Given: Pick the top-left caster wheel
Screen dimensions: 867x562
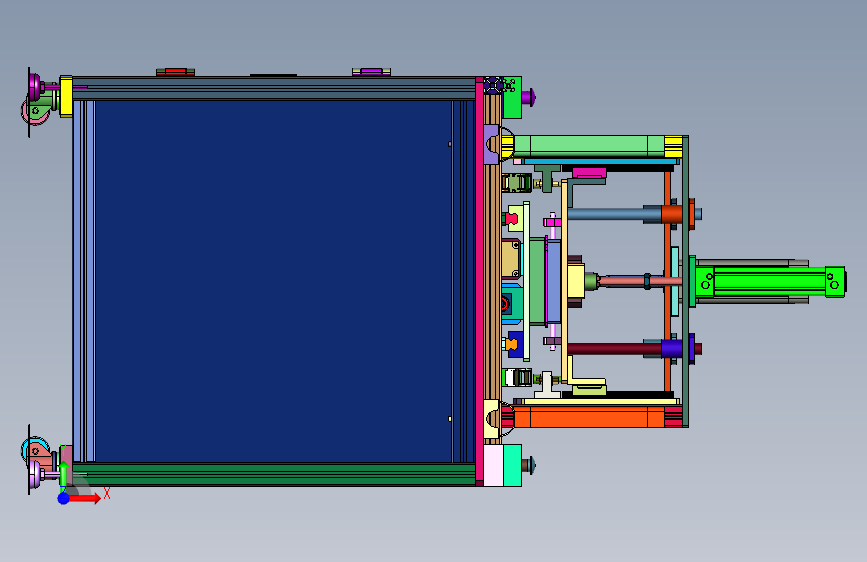Looking at the screenshot, I should [x=34, y=112].
